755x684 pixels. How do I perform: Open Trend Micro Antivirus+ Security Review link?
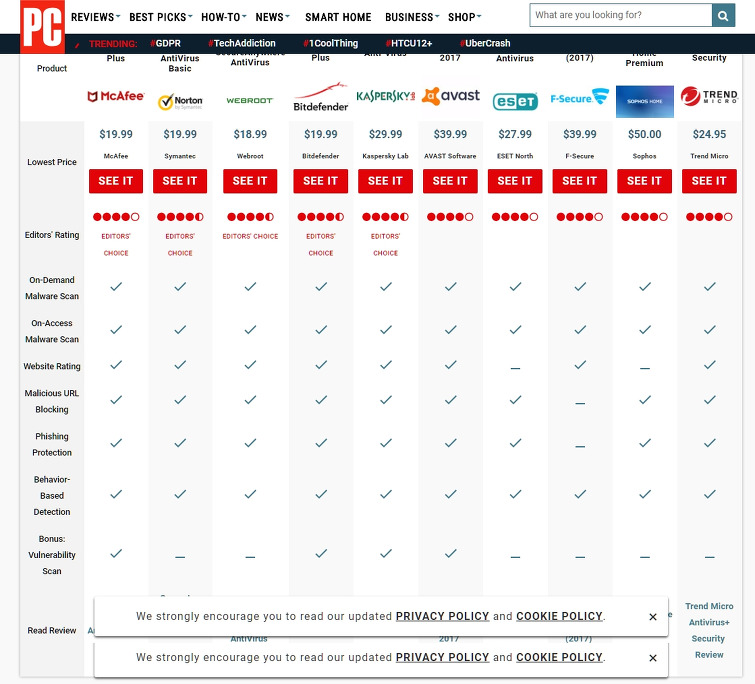coord(709,631)
